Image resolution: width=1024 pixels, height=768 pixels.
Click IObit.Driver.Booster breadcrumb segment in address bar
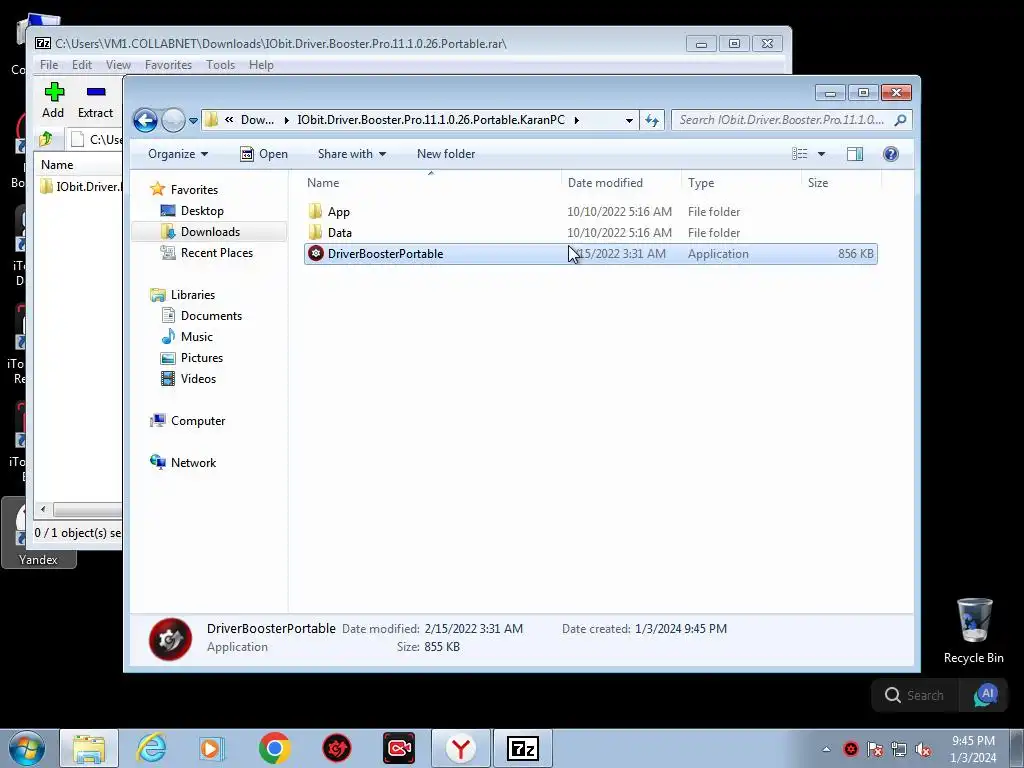[431, 120]
